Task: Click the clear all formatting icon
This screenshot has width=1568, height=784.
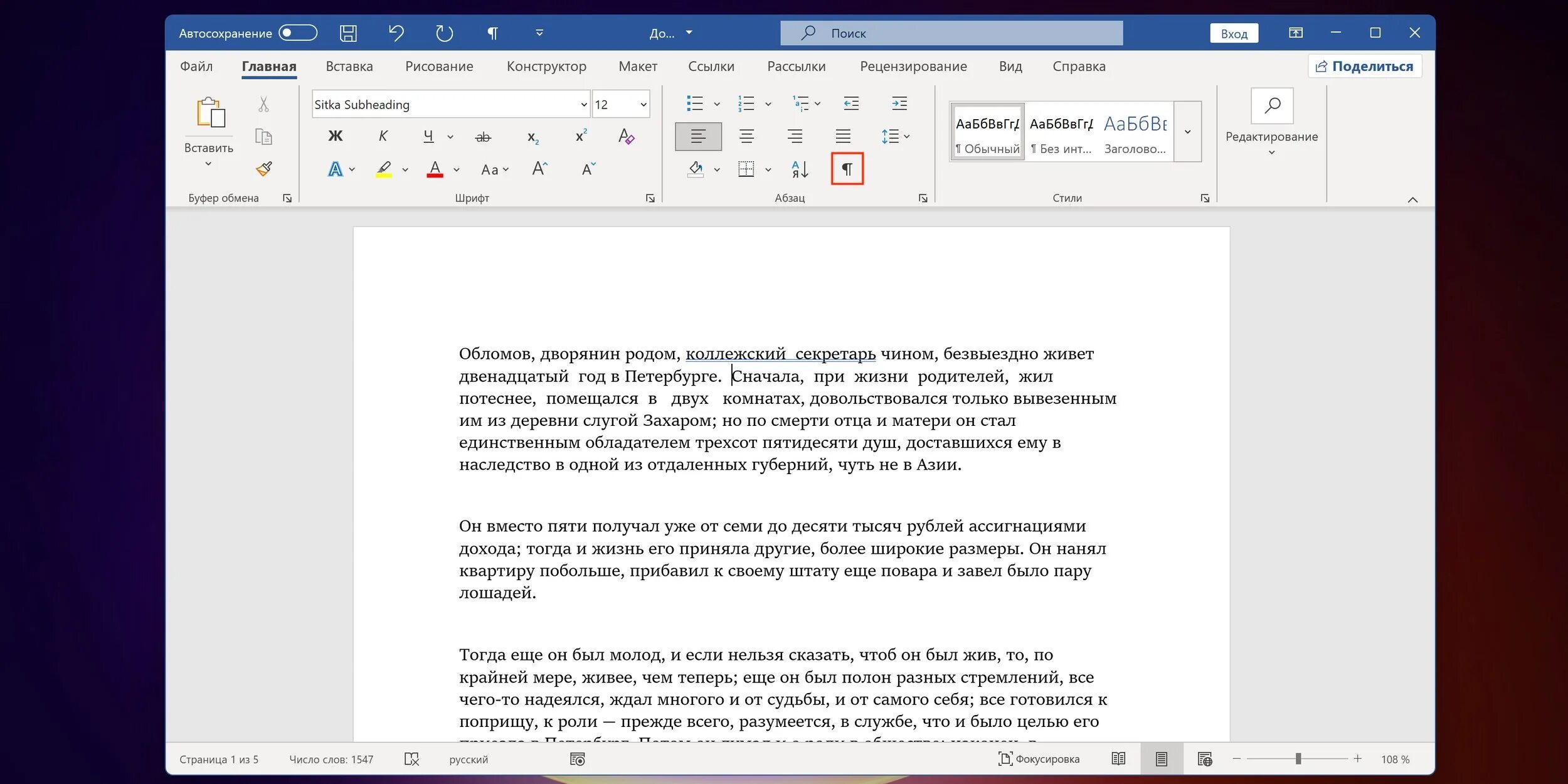Action: coord(626,136)
